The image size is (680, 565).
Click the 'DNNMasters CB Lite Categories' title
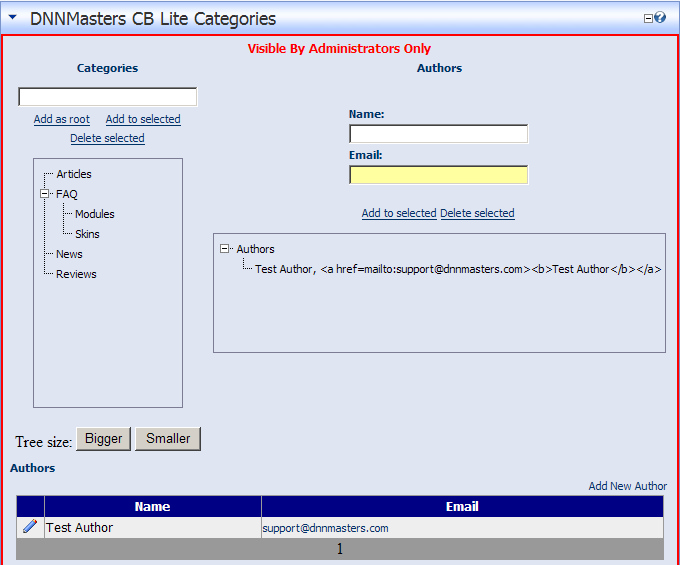(153, 19)
